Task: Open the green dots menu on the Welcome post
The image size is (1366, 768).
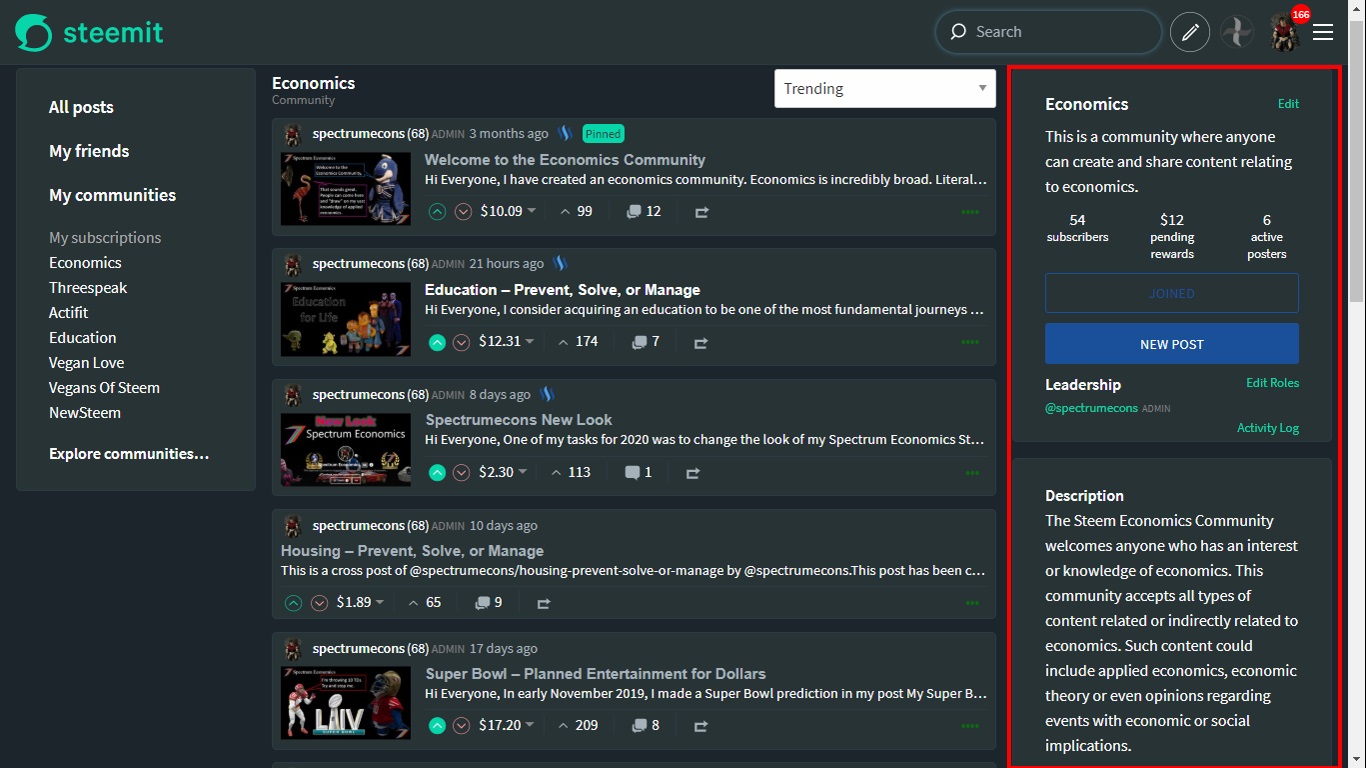Action: (970, 212)
